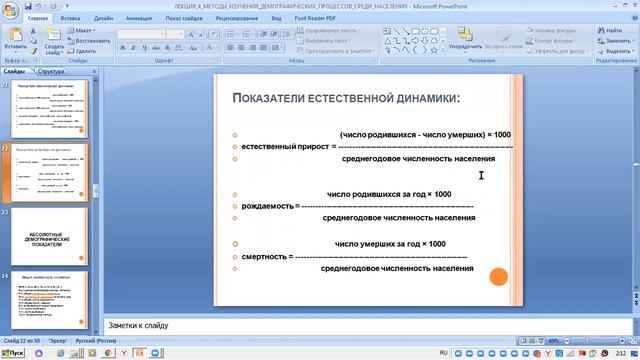Viewport: 640px width, 360px height.
Task: Click zoom in plus button
Action: click(622, 341)
